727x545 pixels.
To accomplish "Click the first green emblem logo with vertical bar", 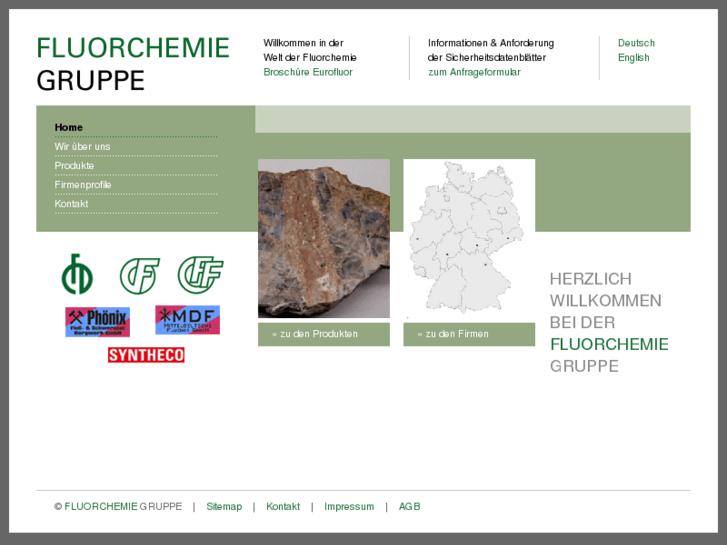I will (77, 274).
